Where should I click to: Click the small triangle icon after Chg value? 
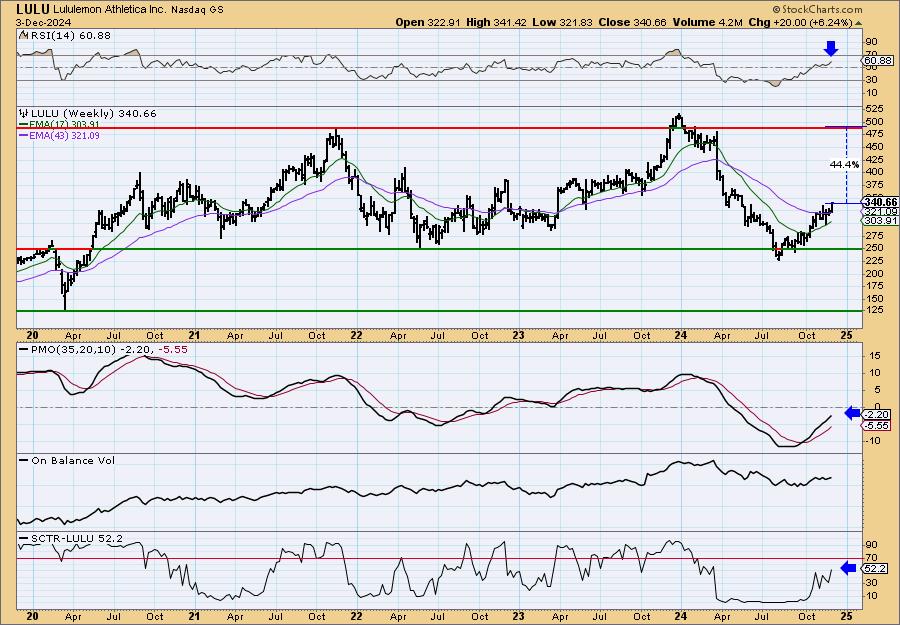[859, 23]
